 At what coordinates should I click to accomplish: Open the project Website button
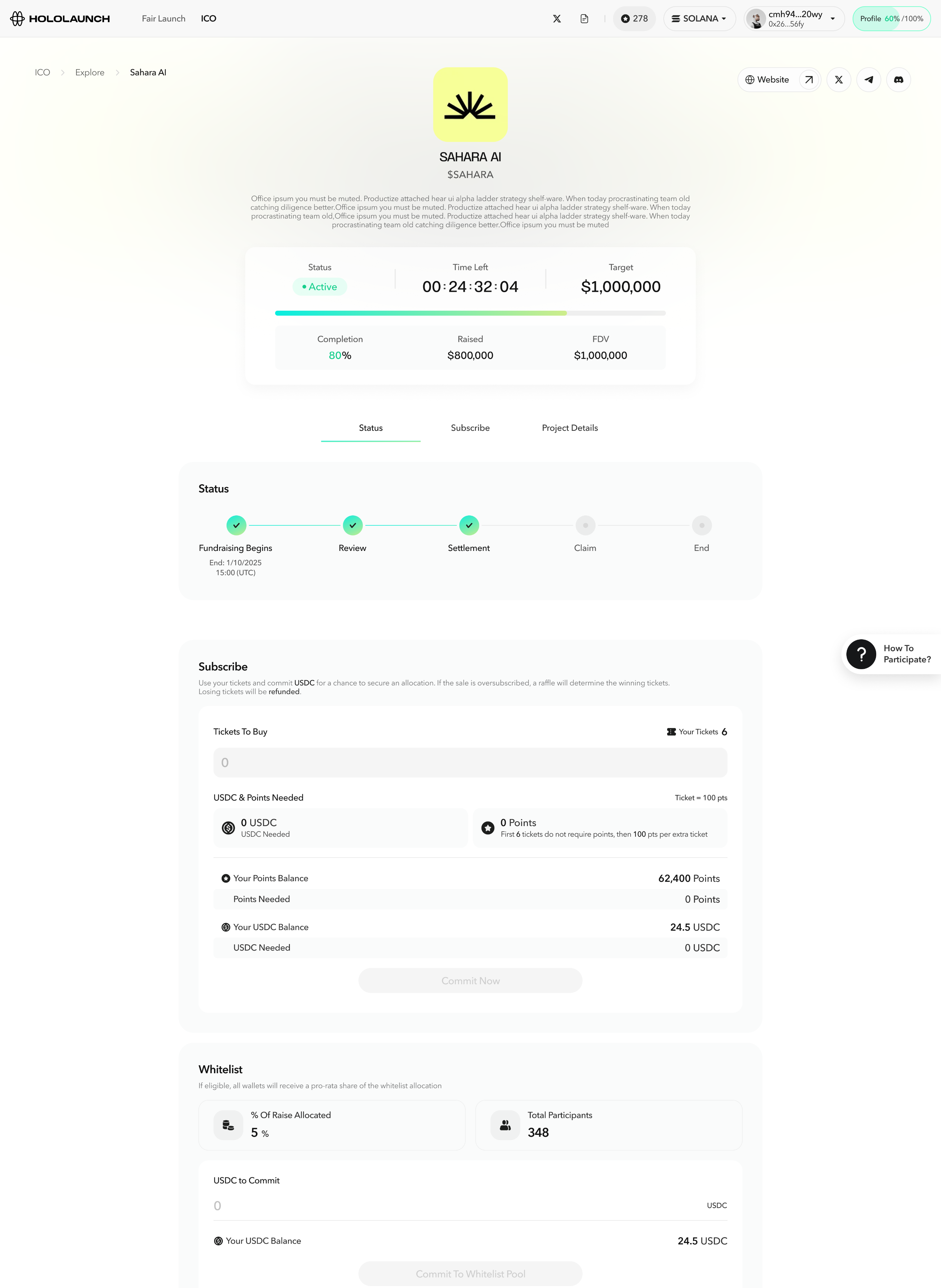tap(779, 80)
